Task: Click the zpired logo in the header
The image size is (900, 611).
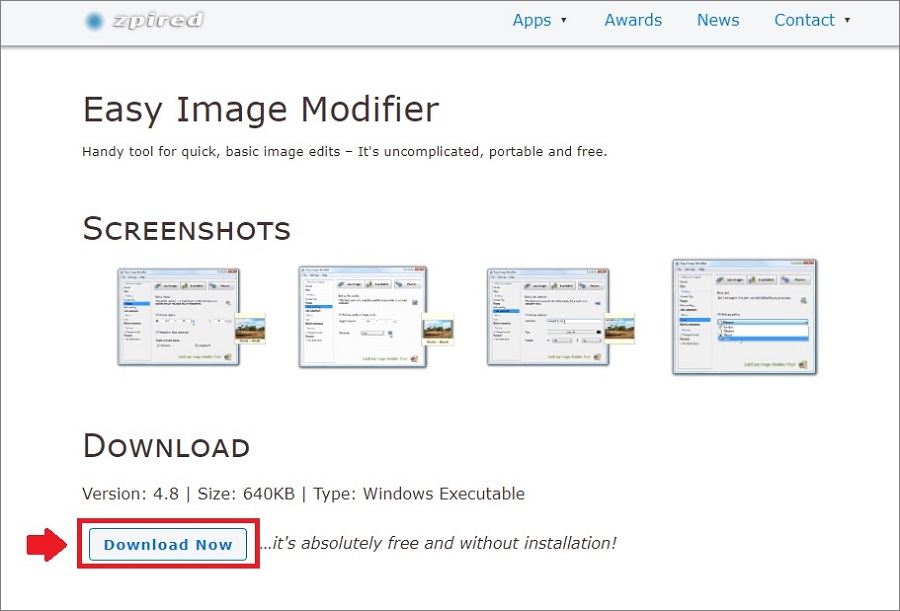Action: tap(144, 21)
